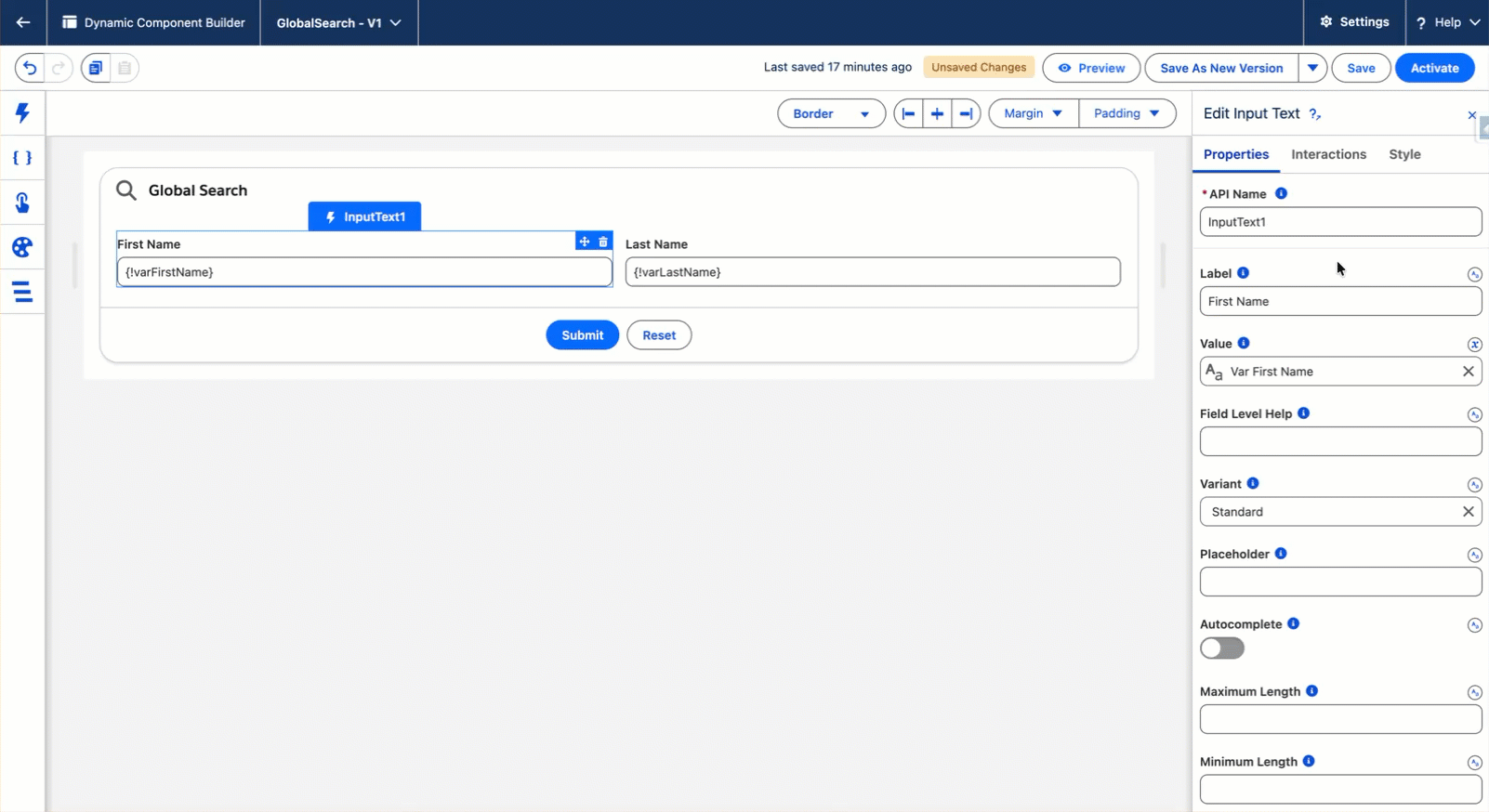Open the palette style panel in sidebar
1489x812 pixels.
pyautogui.click(x=22, y=247)
